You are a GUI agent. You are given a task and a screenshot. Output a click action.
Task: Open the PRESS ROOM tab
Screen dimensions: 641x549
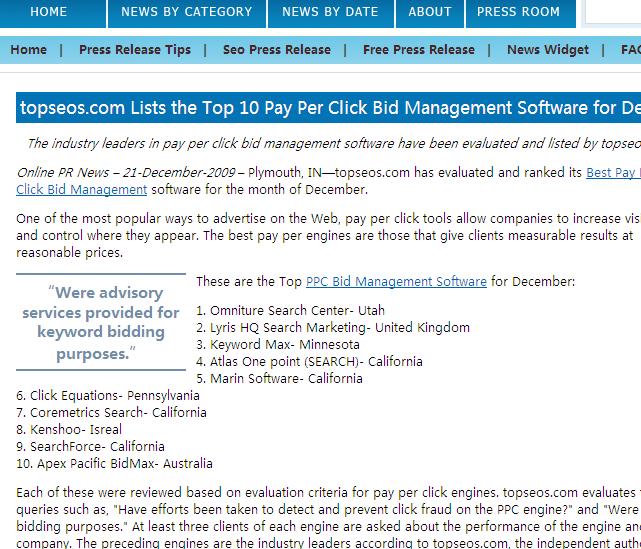click(x=520, y=12)
